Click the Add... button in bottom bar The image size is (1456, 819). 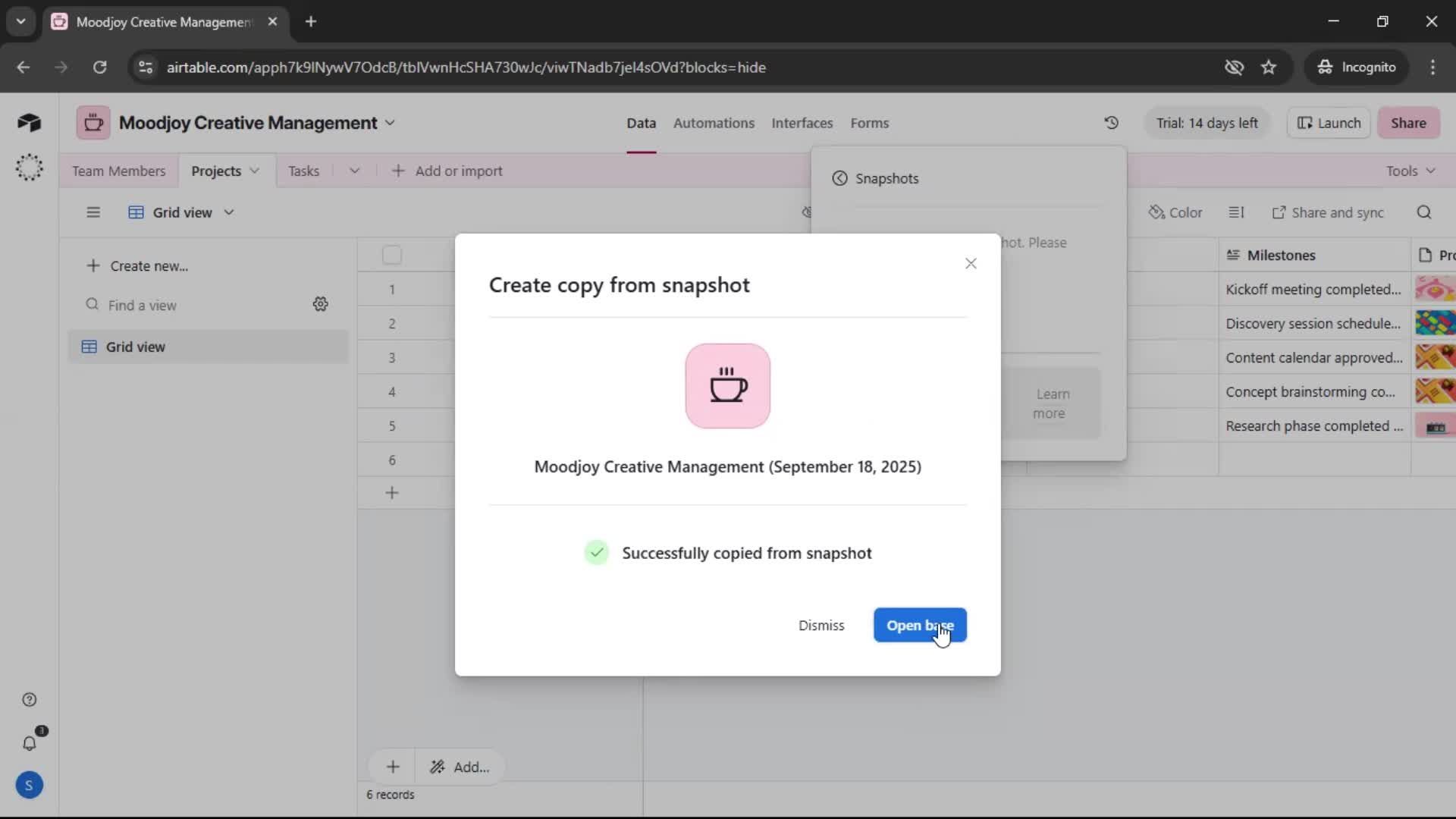tap(460, 767)
